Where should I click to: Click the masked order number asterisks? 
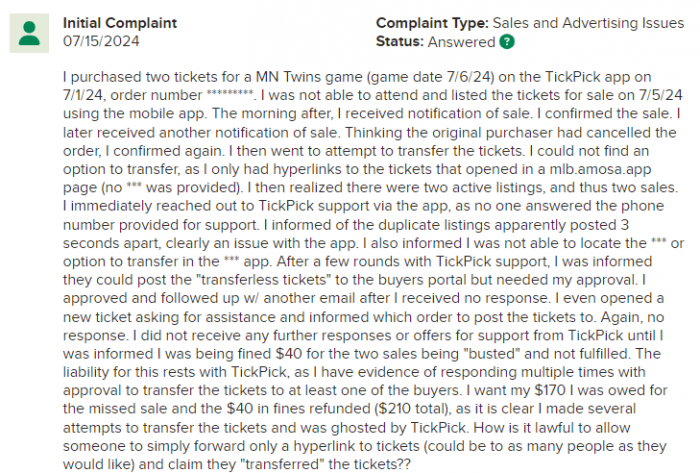coord(230,95)
